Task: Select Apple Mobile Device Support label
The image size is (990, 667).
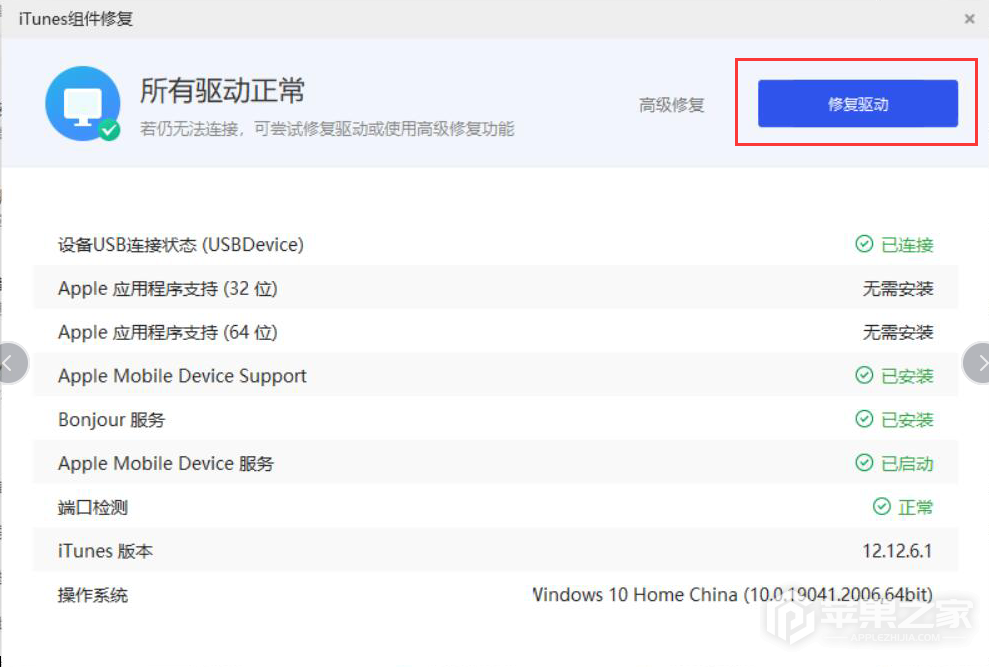Action: tap(182, 376)
